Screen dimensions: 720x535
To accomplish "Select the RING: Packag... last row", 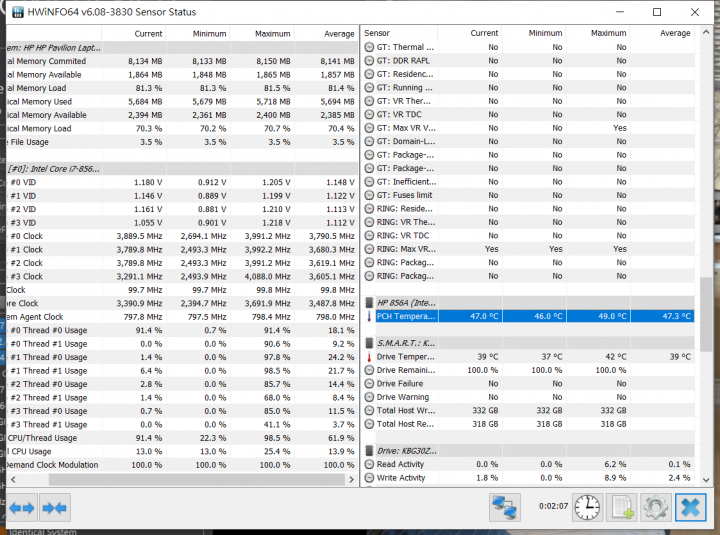I will 529,276.
